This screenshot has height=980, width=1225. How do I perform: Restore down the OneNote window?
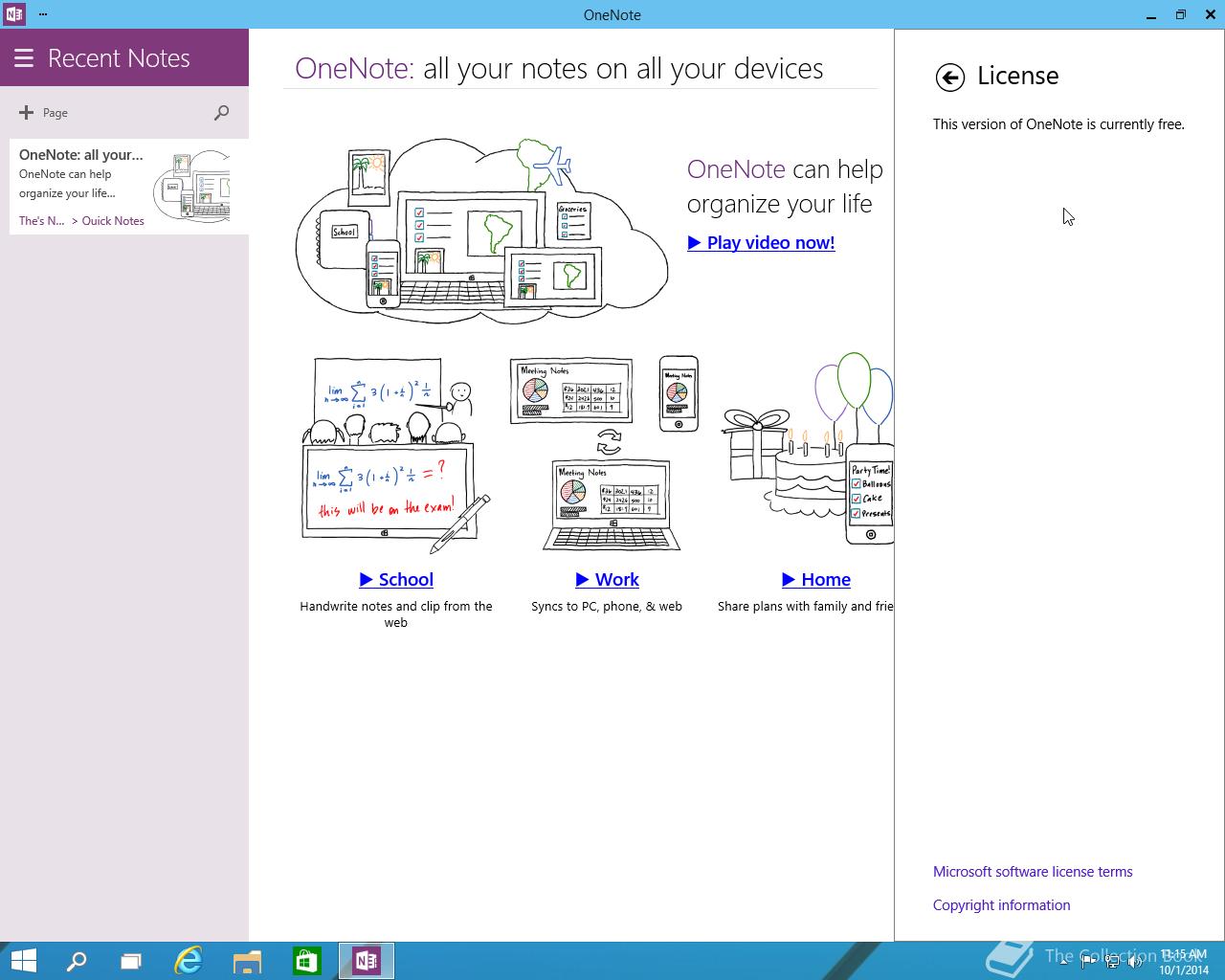pyautogui.click(x=1181, y=14)
